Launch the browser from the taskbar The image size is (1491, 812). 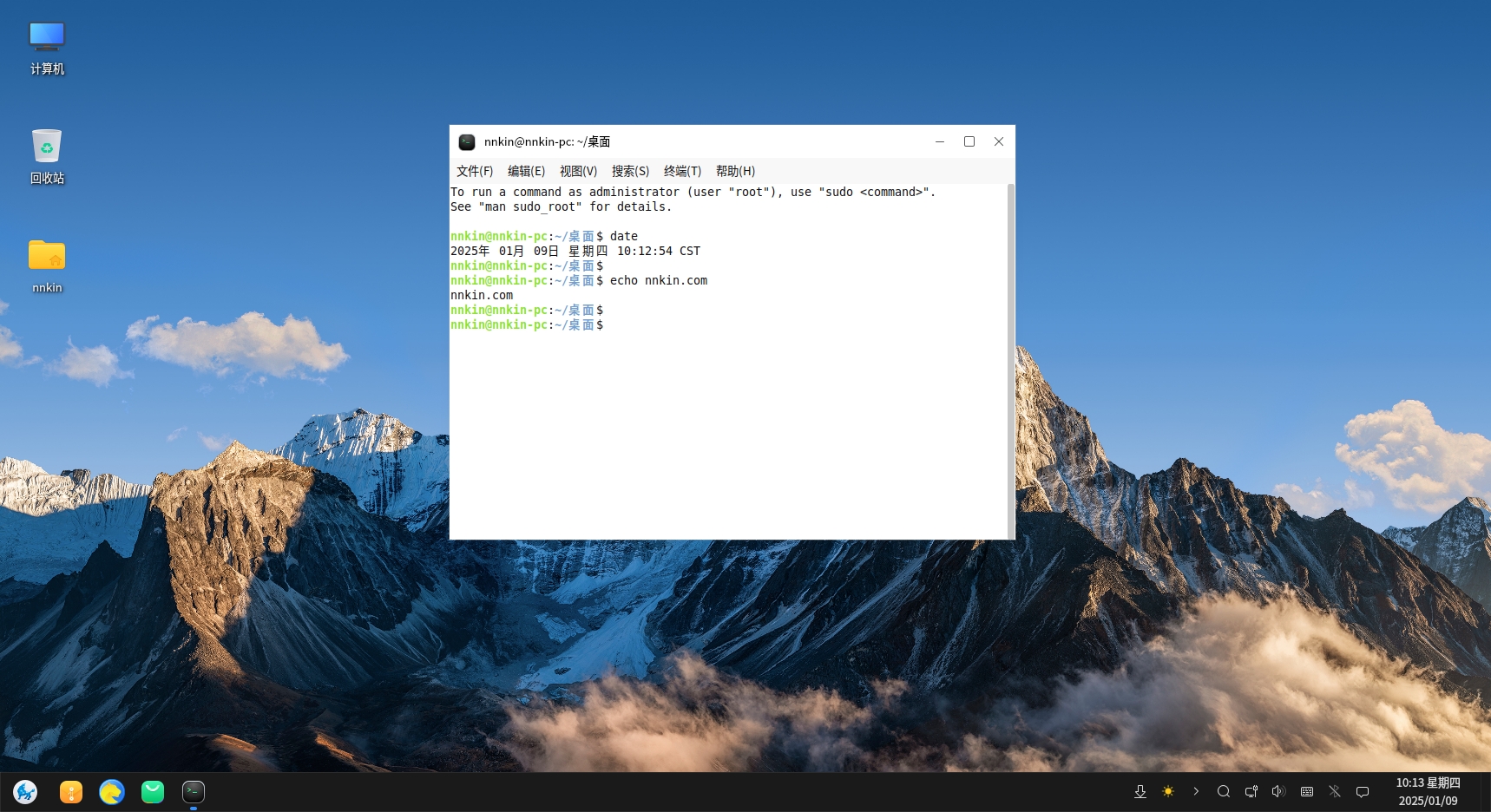coord(112,791)
